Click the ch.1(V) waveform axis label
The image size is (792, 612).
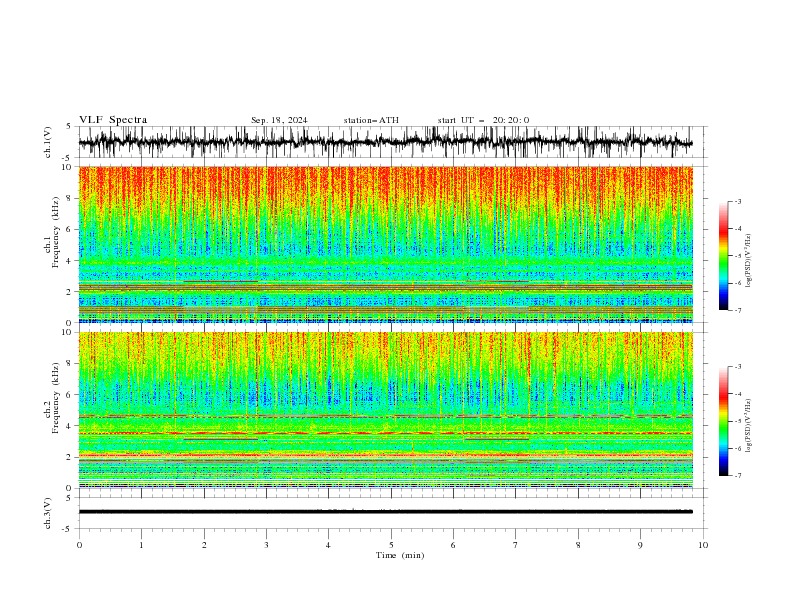pos(48,142)
